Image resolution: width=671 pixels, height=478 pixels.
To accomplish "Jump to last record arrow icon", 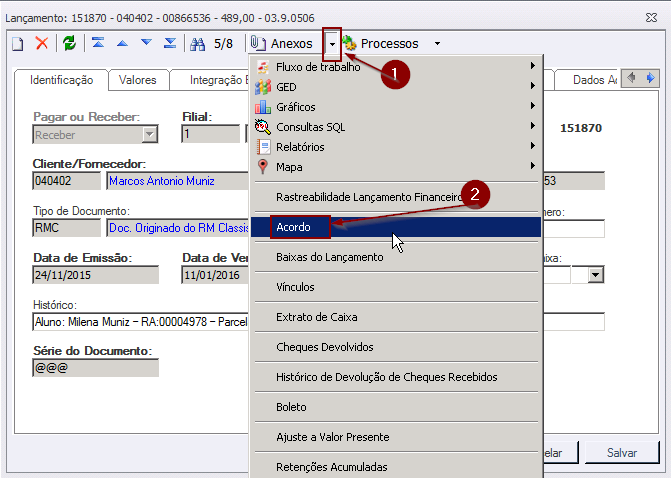I will coord(170,43).
